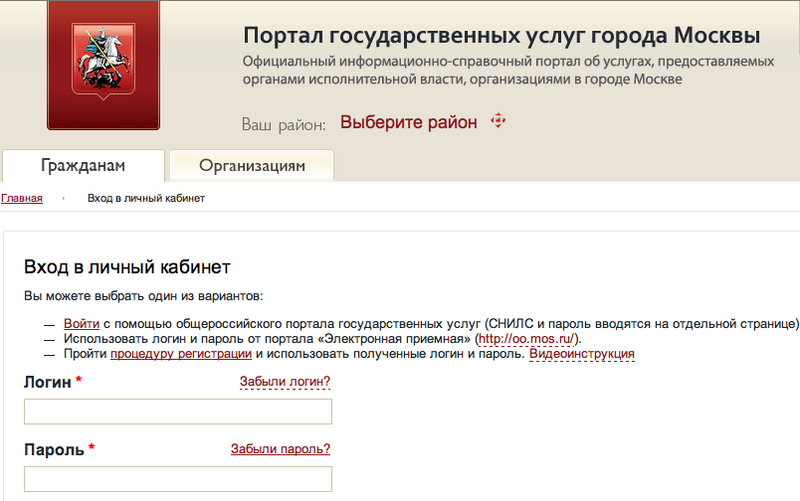Click the portal title Портал государственных услуг

tap(500, 36)
